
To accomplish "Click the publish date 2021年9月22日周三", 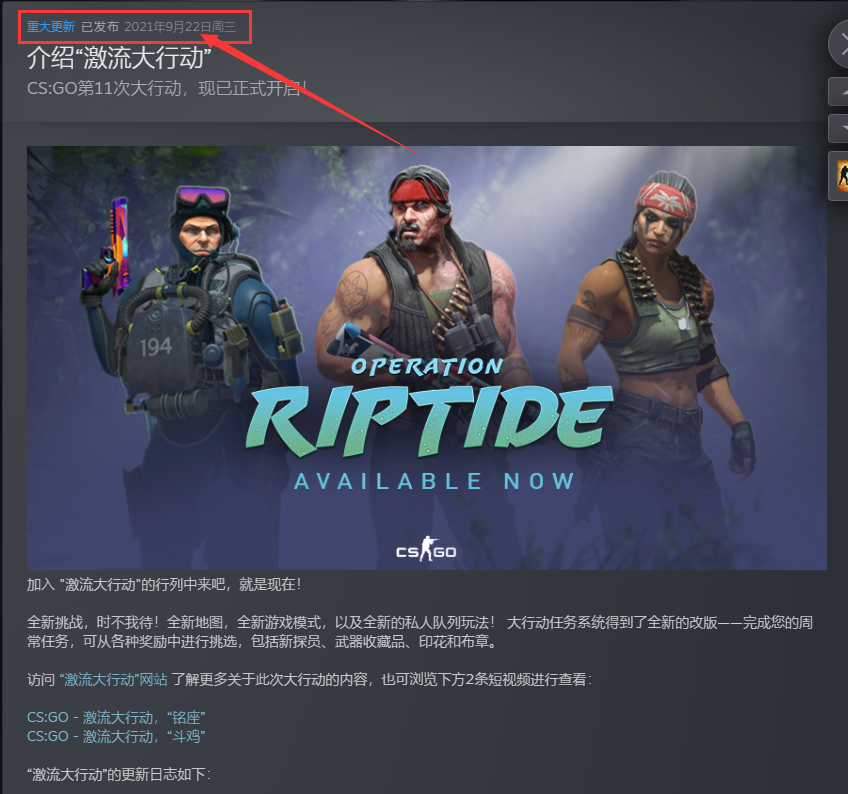I will coord(180,27).
